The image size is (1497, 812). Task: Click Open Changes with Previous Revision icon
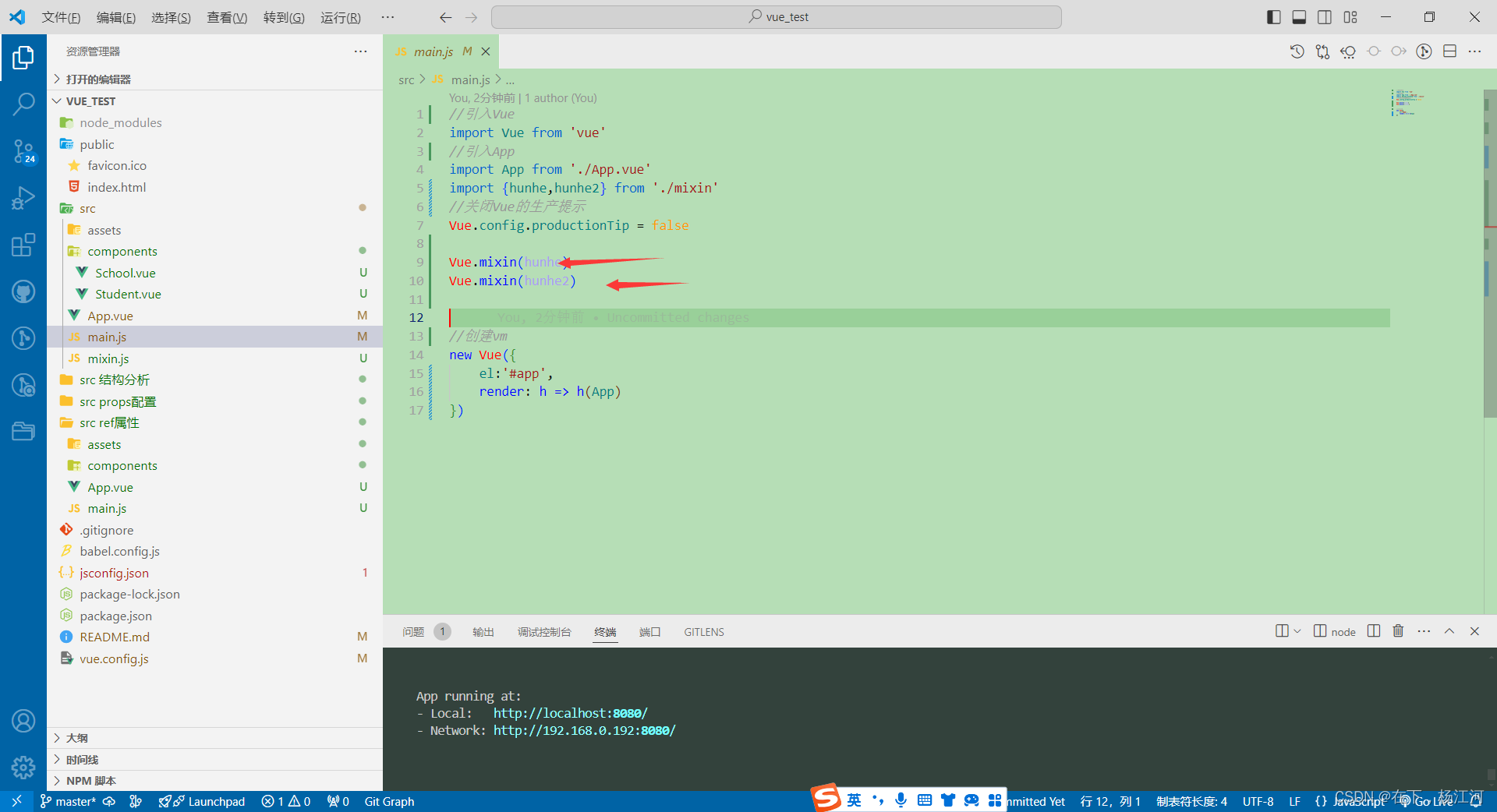1348,51
